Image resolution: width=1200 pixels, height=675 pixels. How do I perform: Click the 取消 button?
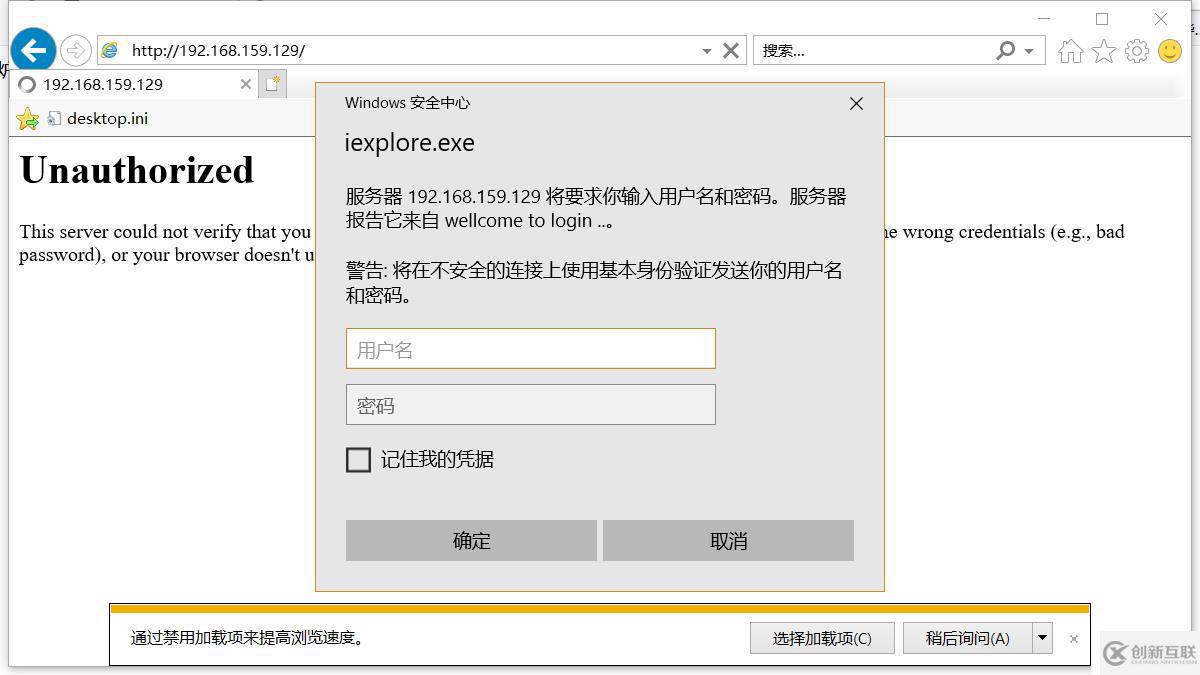[728, 541]
